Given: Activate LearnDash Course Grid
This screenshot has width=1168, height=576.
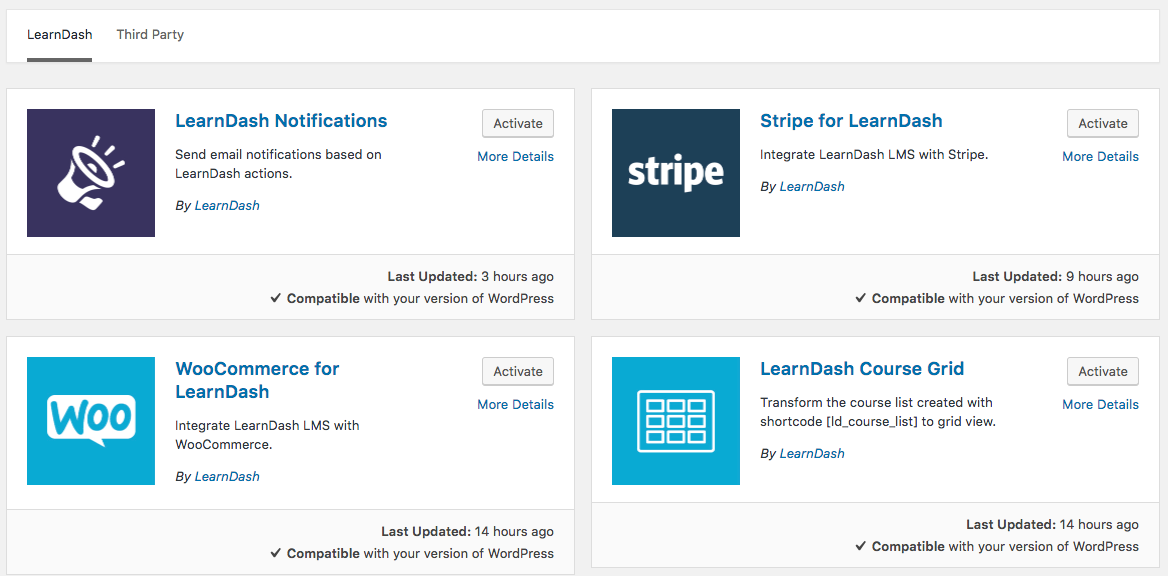Looking at the screenshot, I should pos(1102,371).
